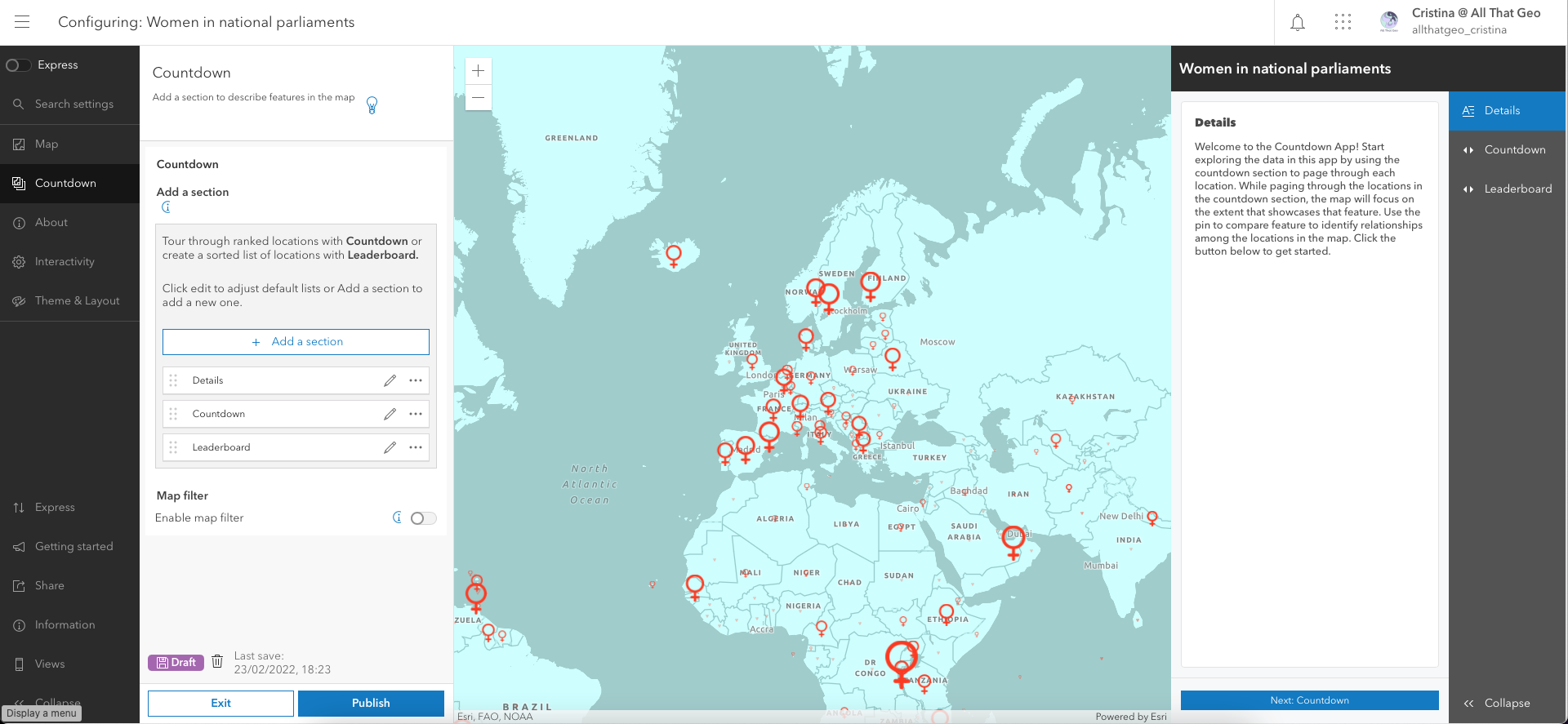1568x724 pixels.
Task: Open the Theme & Layout section
Action: point(69,301)
